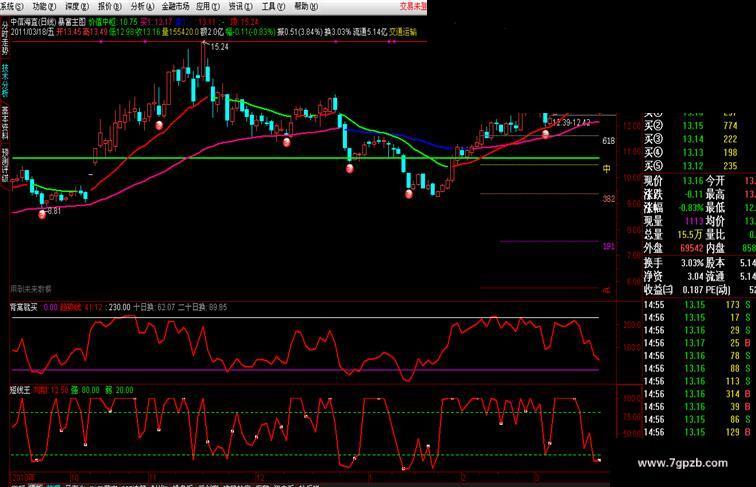Select the 14:55 tick row with volume 173
The image size is (756, 487).
coord(697,305)
